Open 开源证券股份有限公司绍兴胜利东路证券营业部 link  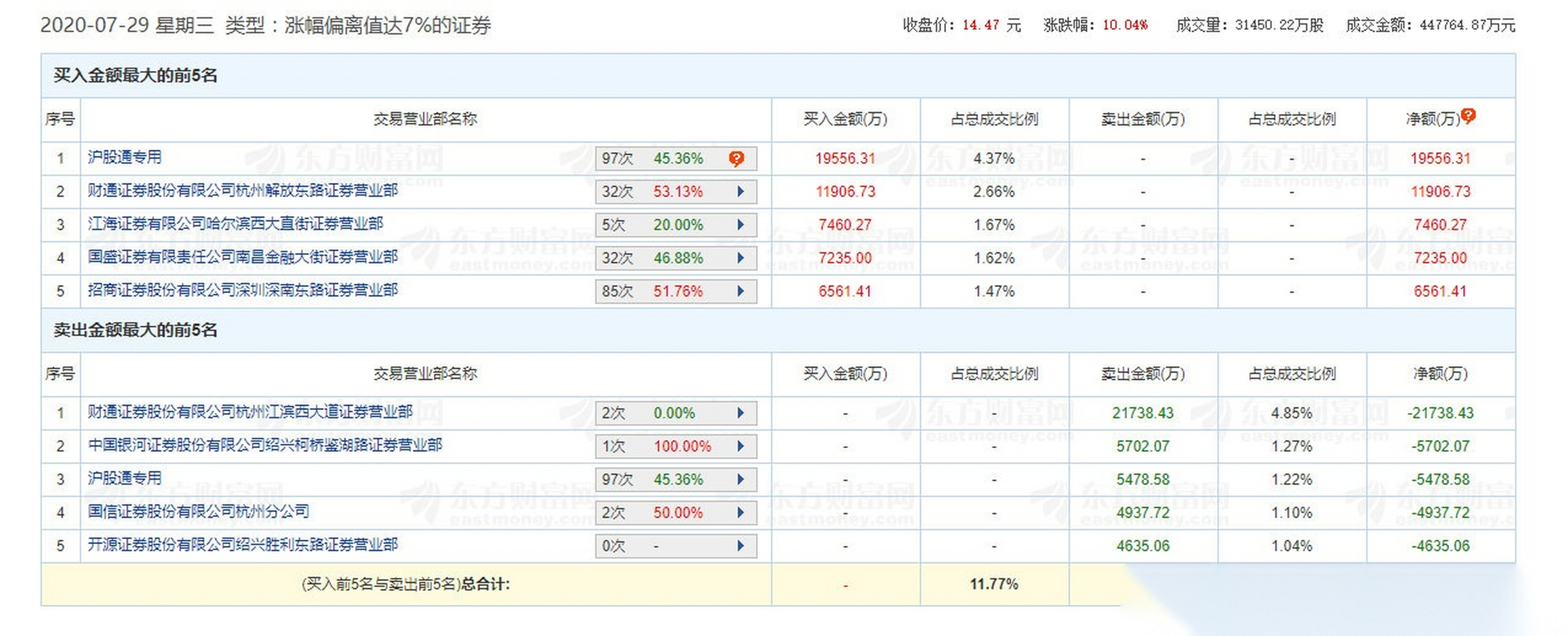click(x=242, y=545)
